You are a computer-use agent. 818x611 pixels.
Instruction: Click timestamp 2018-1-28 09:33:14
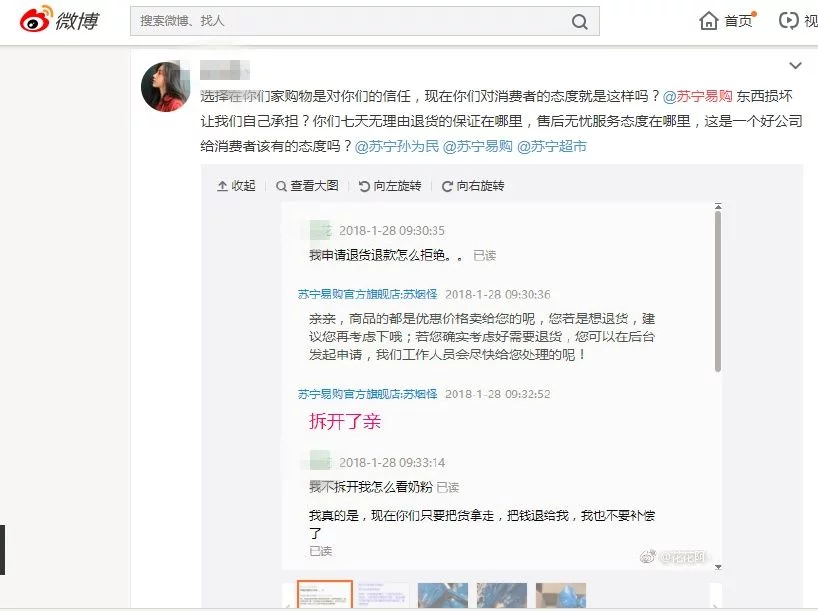(392, 463)
